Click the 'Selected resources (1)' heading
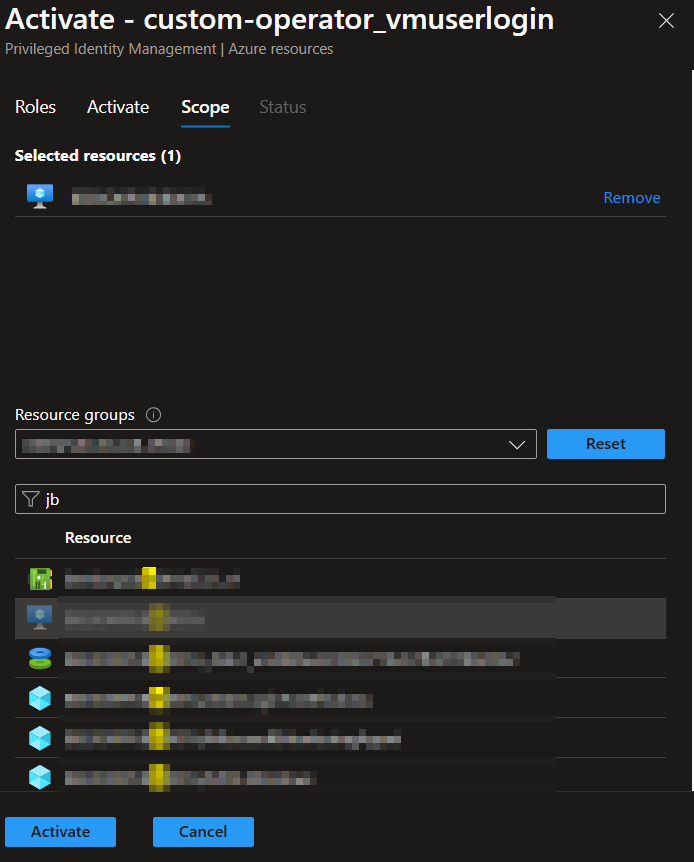Screen dimensions: 694x862 point(98,156)
